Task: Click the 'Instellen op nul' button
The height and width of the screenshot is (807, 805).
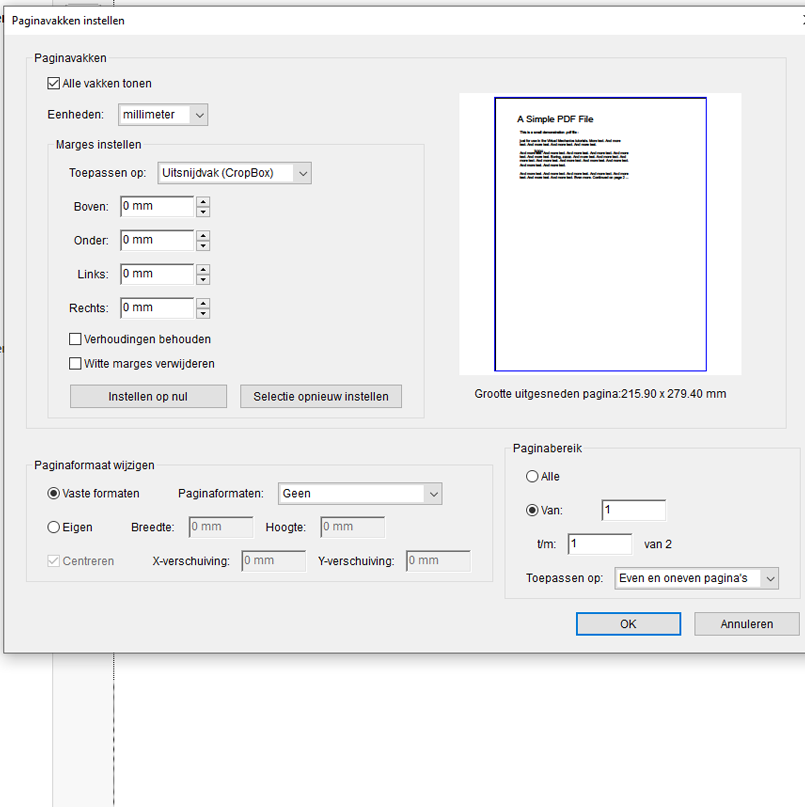Action: coord(148,396)
